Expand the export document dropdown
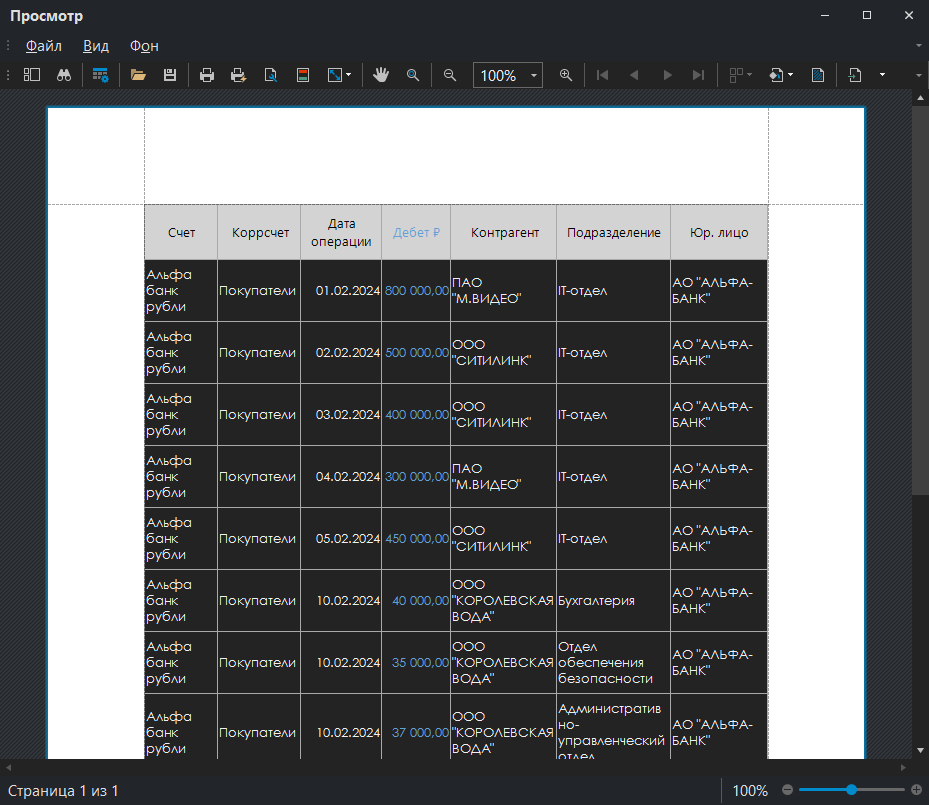Image resolution: width=929 pixels, height=805 pixels. [791, 75]
